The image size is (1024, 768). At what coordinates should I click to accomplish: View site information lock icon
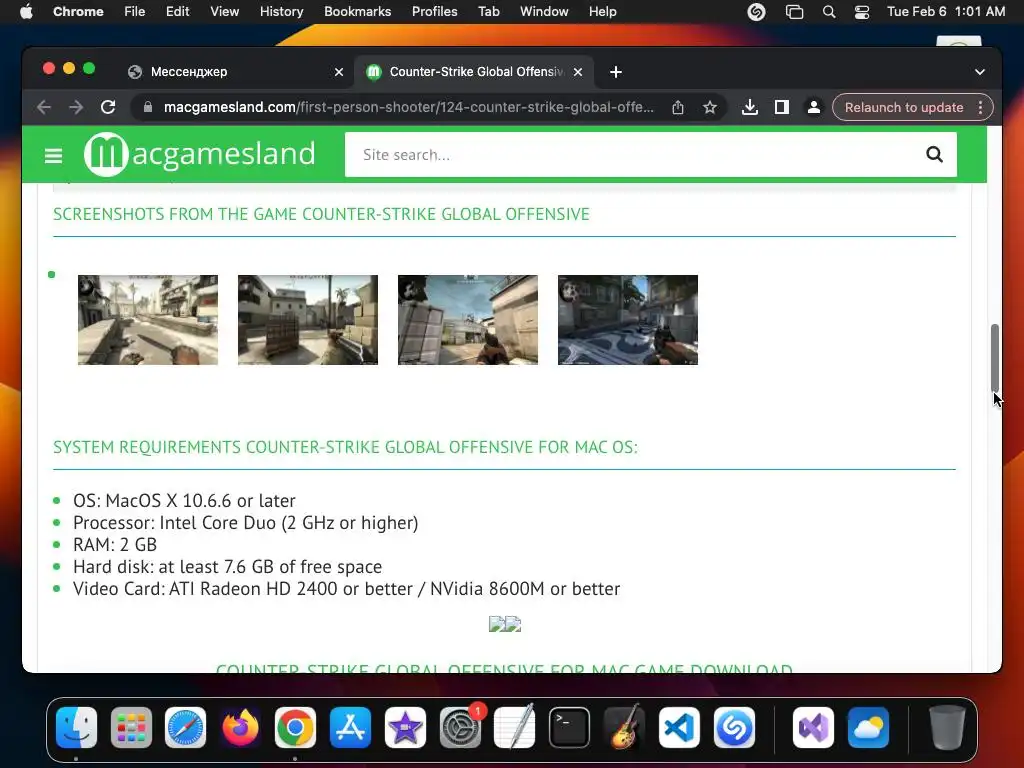[x=148, y=107]
